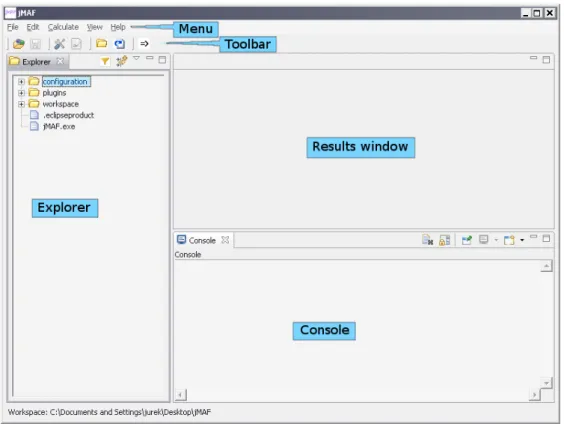Click the double arrow (=>) toolbar icon
The height and width of the screenshot is (424, 564).
click(x=144, y=44)
